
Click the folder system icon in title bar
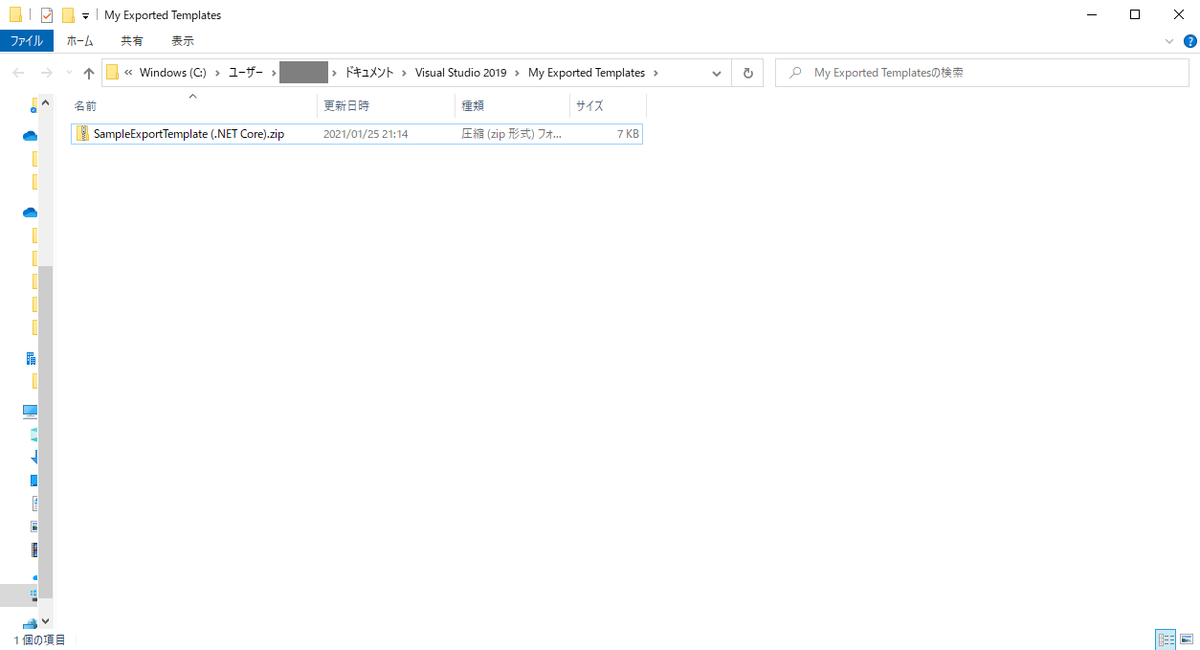pyautogui.click(x=15, y=15)
